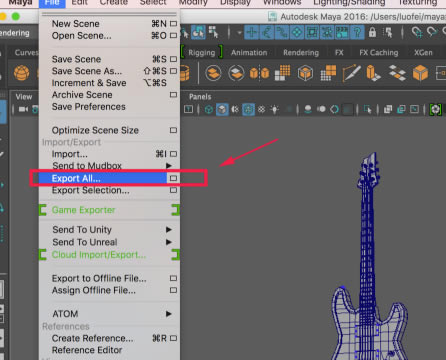
Task: Expand the Send to Mudbox submenu
Action: pos(169,166)
